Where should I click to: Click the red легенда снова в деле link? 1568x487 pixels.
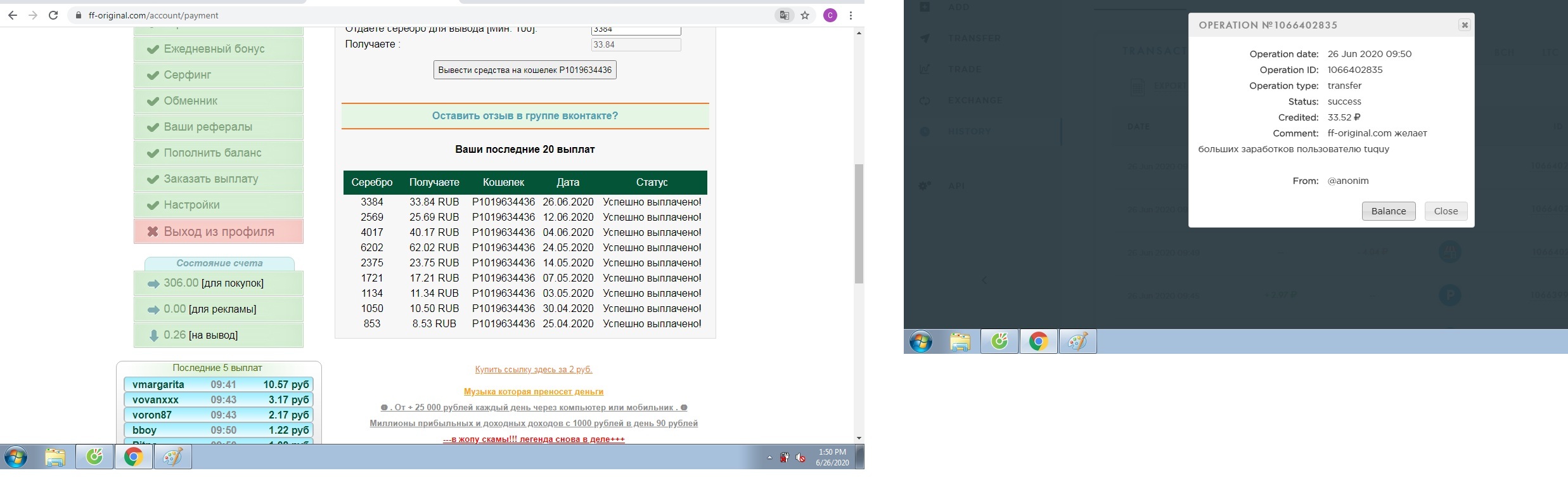click(x=534, y=439)
